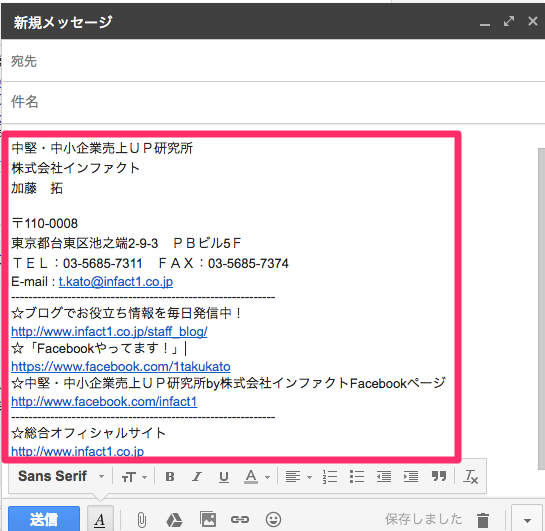Open the facebook.com/infact1 link
545x531 pixels.
104,402
